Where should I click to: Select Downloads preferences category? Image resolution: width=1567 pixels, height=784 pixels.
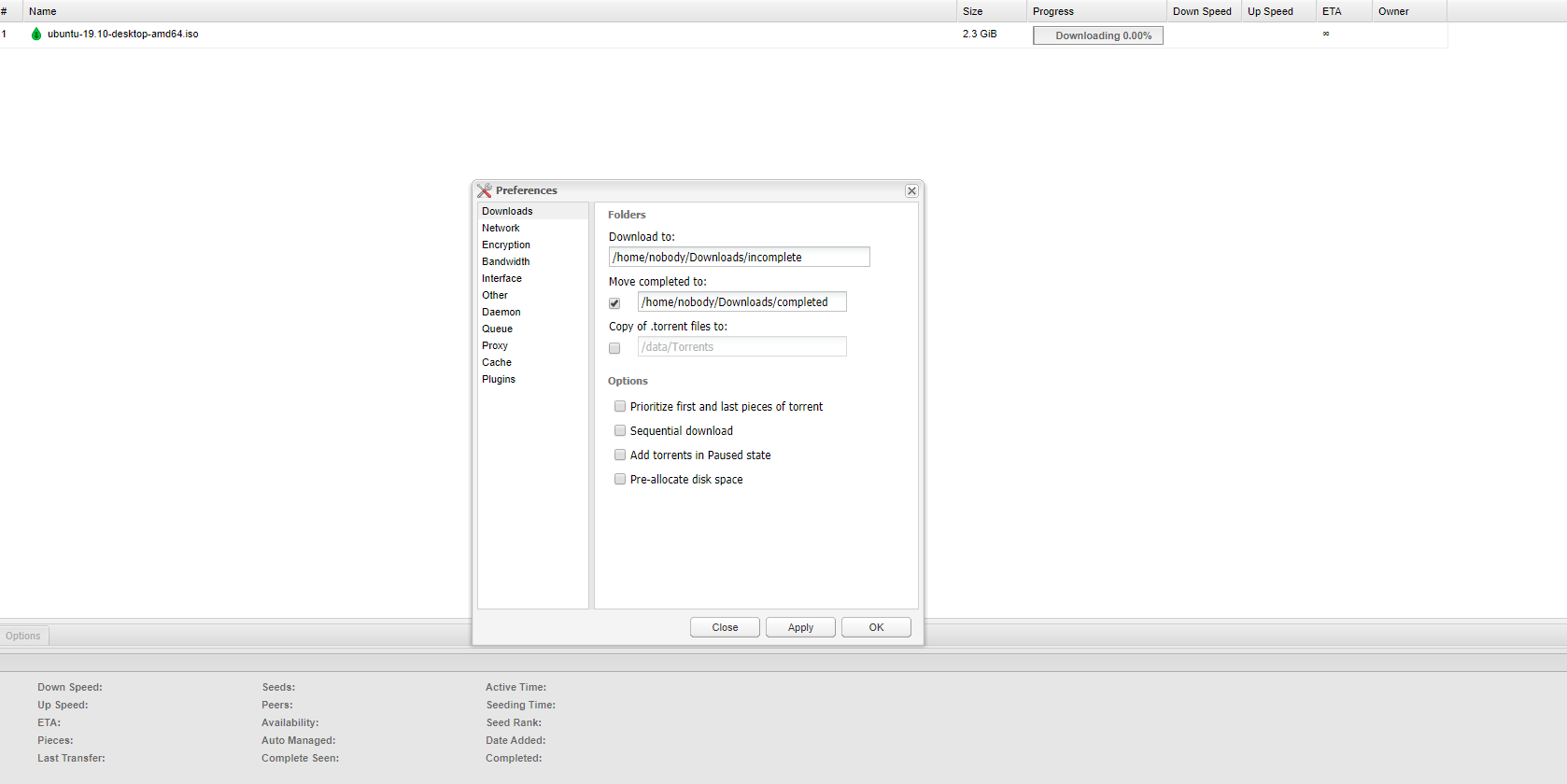[x=532, y=211]
